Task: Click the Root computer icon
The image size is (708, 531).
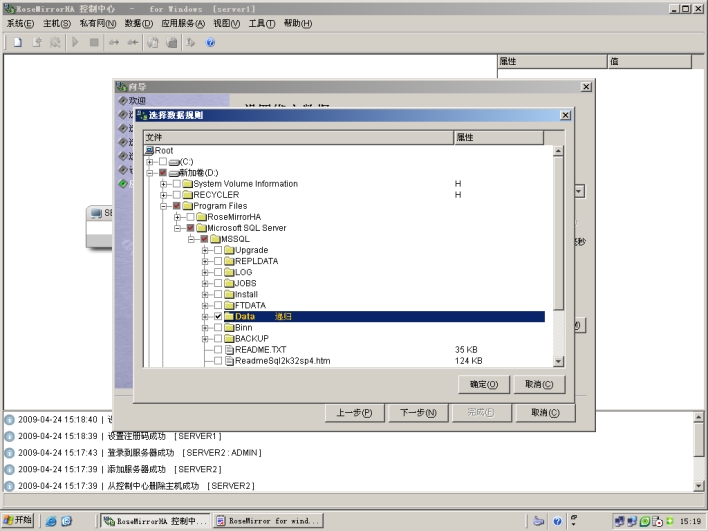Action: click(149, 151)
